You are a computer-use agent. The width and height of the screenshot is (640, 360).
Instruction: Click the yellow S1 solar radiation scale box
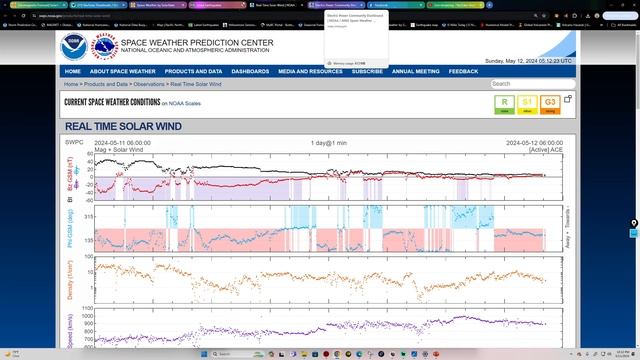527,105
